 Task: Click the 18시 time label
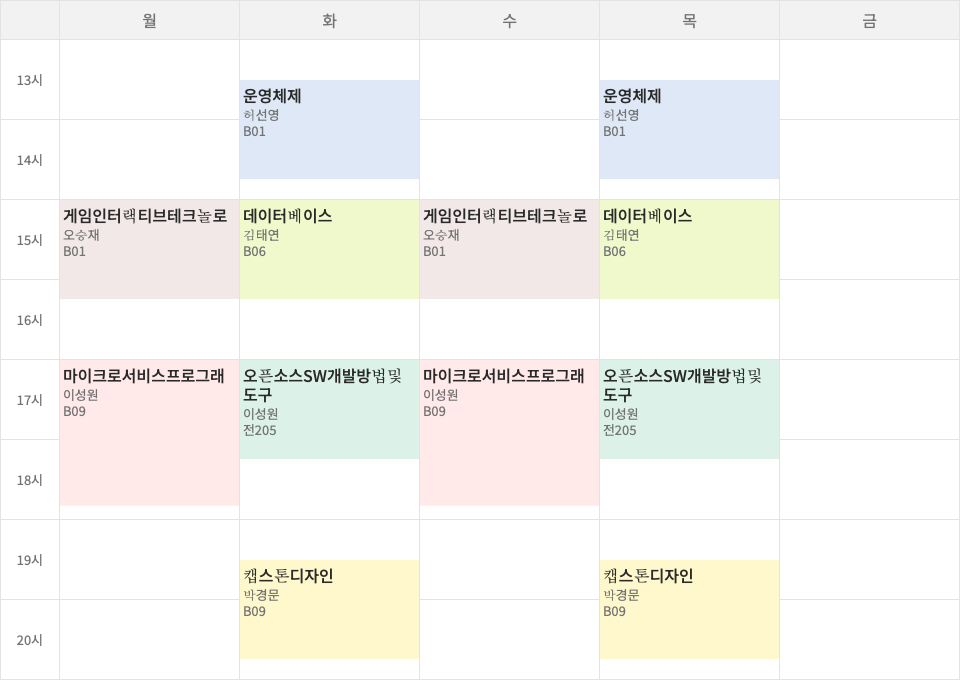(29, 480)
